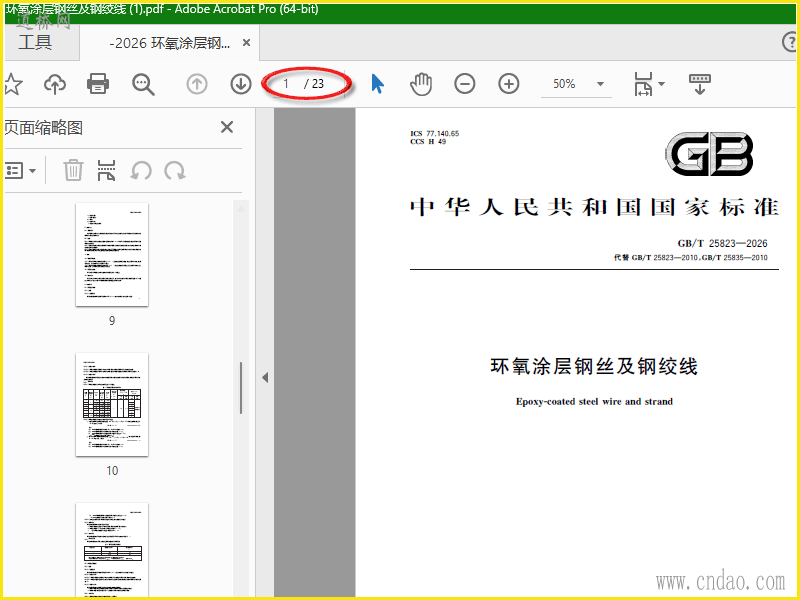This screenshot has height=600, width=800.
Task: Switch to the 环氧涂层钢 document tab
Action: tap(169, 43)
